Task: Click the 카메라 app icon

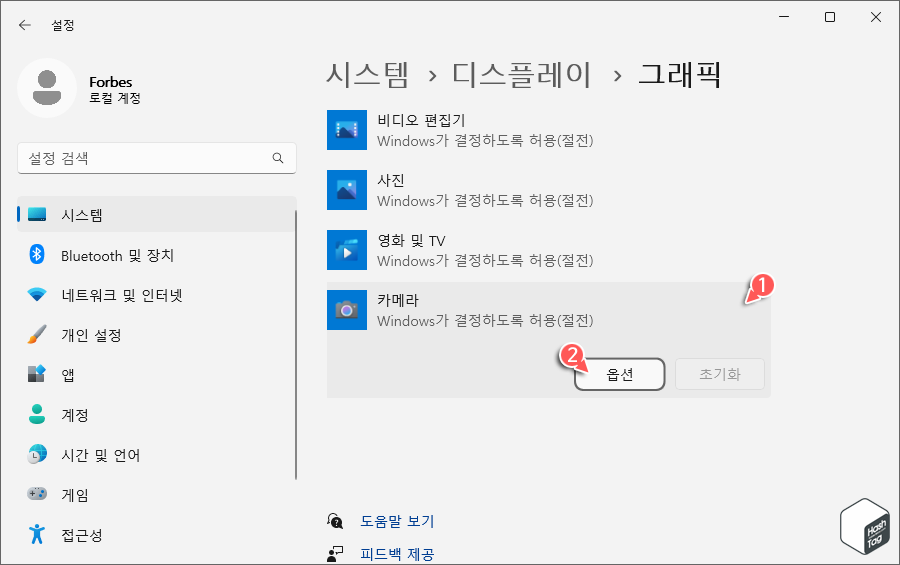Action: click(347, 310)
